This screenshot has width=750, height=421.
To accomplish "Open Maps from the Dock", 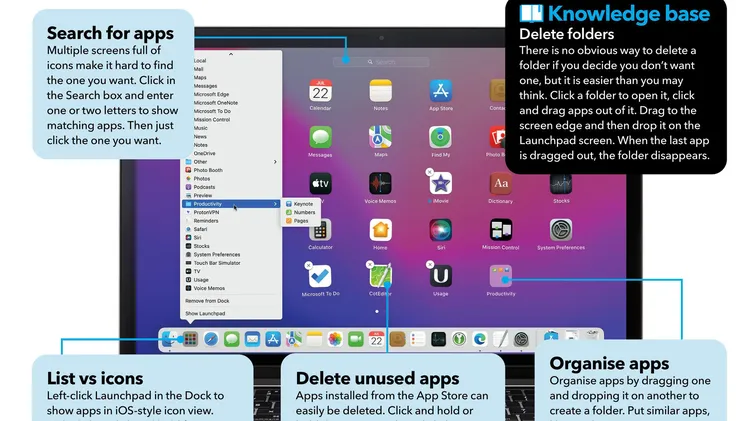I will tap(294, 339).
